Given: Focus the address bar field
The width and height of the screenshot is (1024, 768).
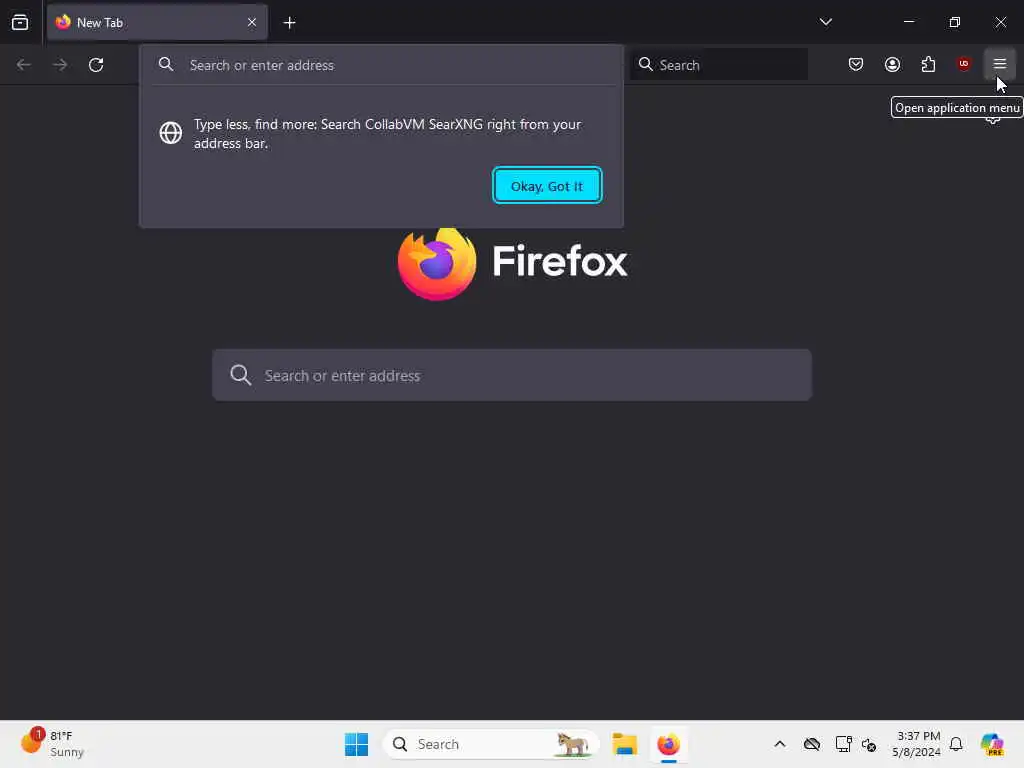Looking at the screenshot, I should (381, 65).
